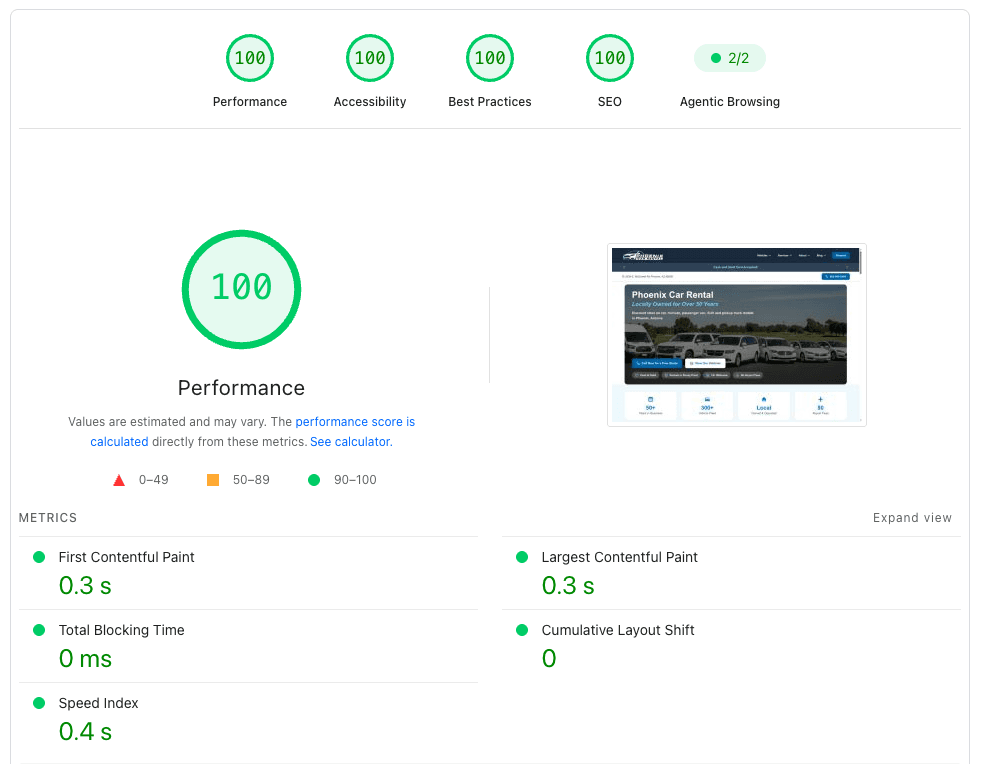Select the 0.3 s Largest Contentful Paint value

(x=569, y=586)
